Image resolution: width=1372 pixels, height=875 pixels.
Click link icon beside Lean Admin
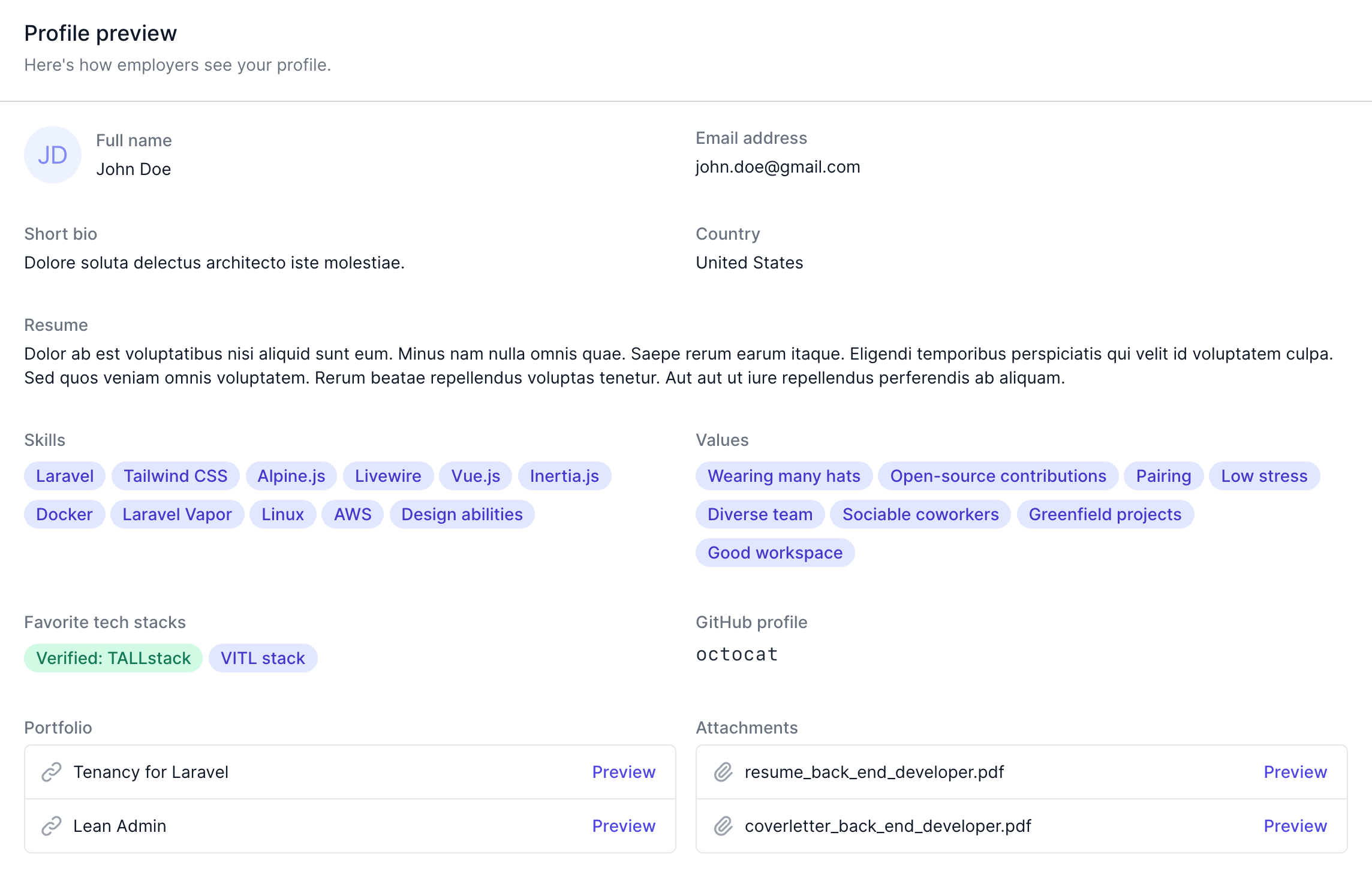[x=52, y=826]
